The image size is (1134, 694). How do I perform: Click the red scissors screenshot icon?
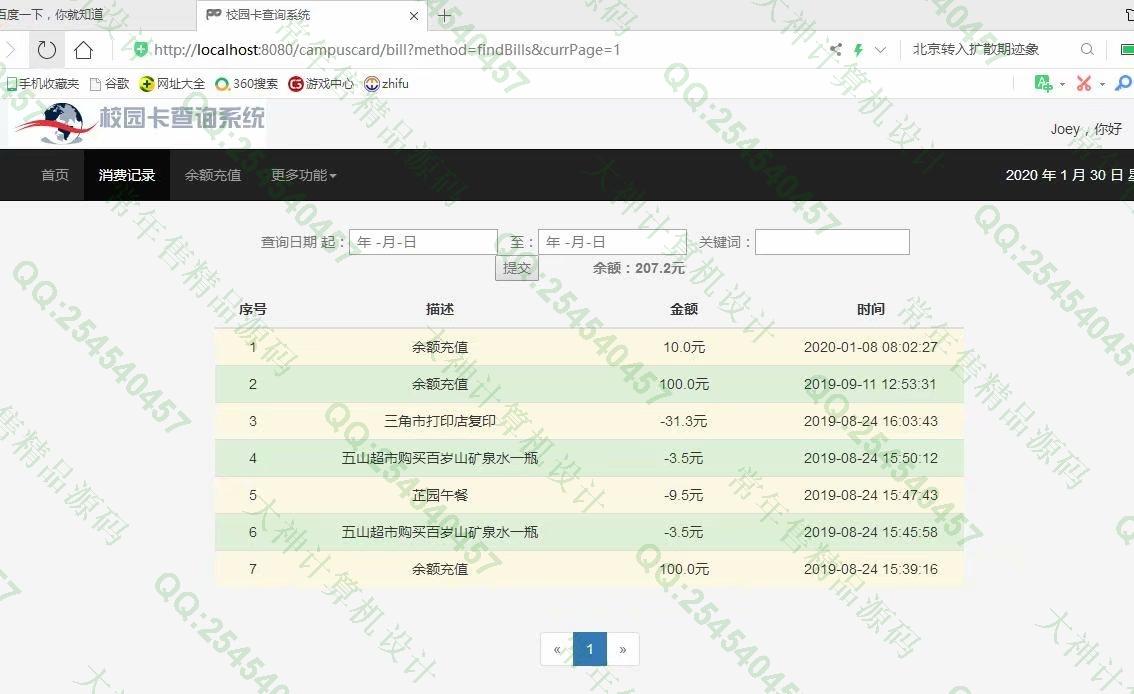(x=1083, y=83)
